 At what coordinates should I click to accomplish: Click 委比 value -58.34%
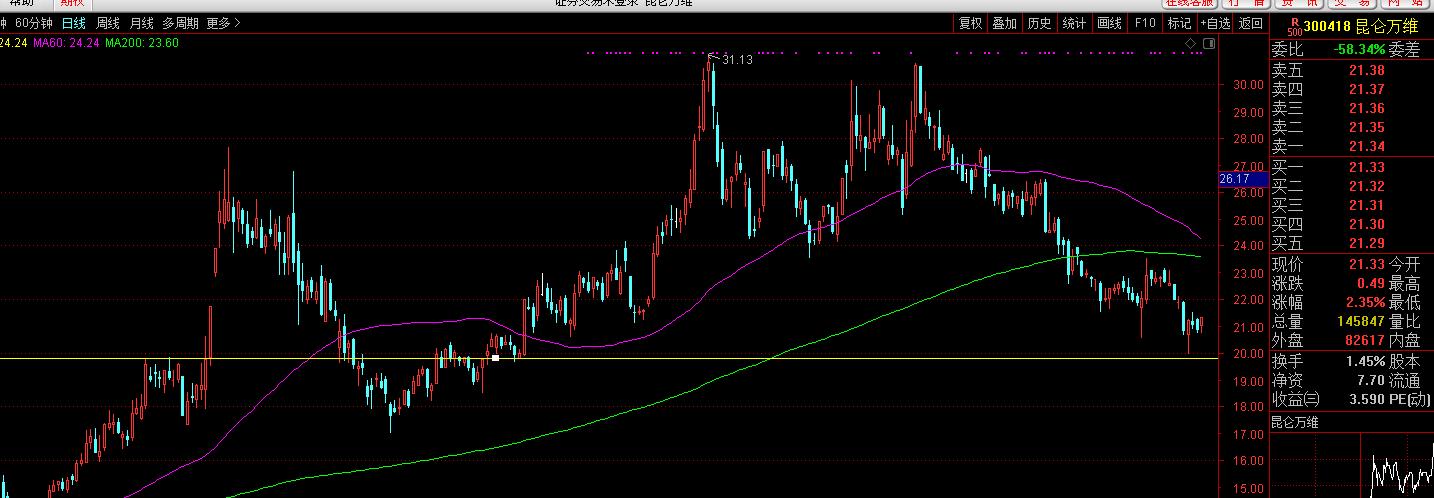coord(1360,49)
